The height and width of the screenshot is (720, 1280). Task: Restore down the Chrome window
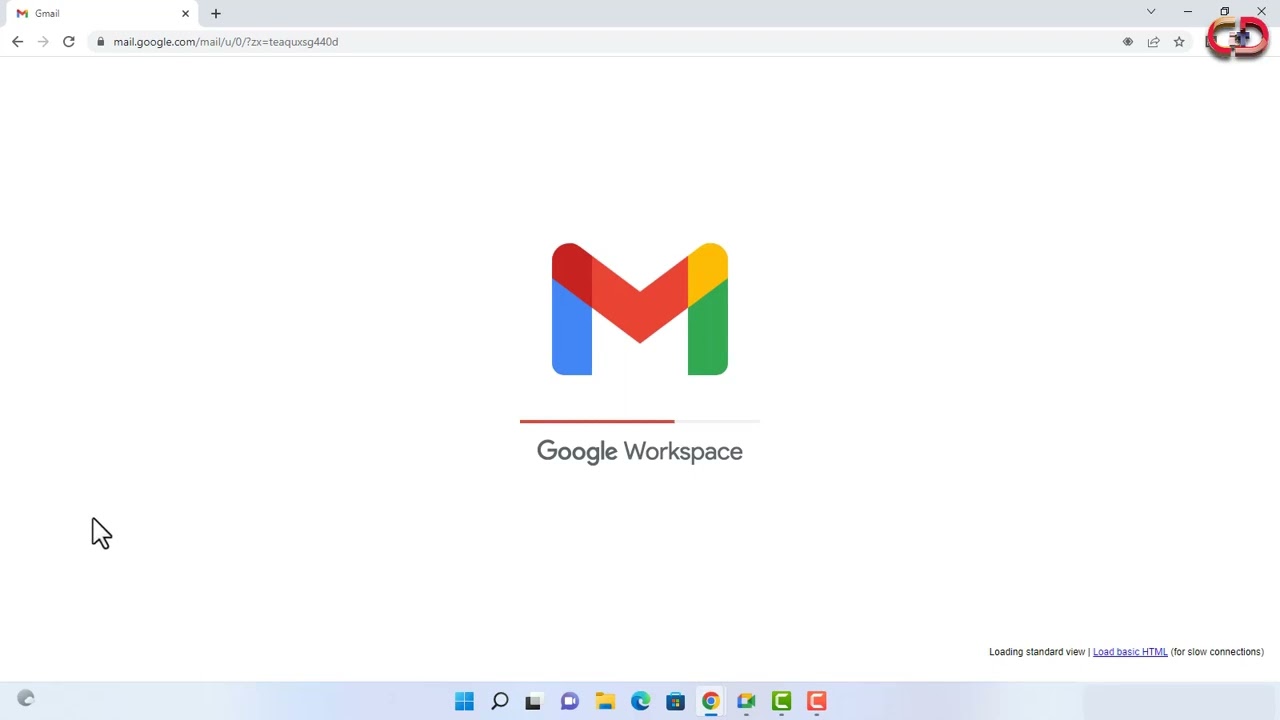tap(1225, 12)
